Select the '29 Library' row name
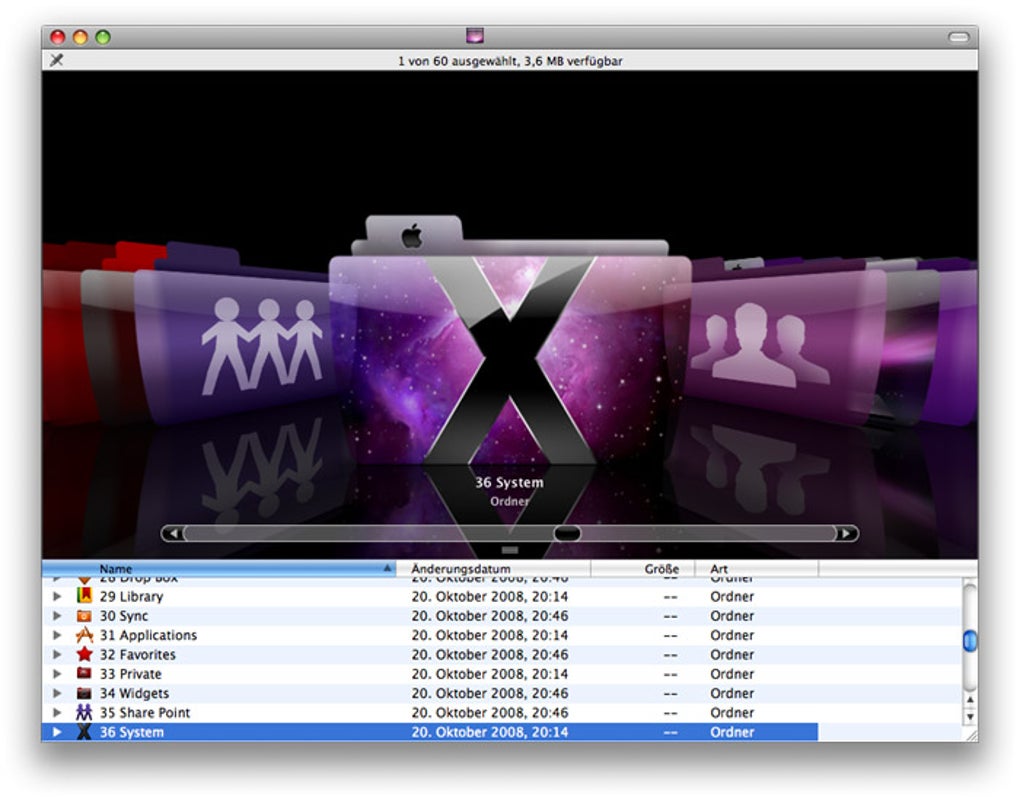Viewport: 1020px width, 800px height. pyautogui.click(x=131, y=596)
